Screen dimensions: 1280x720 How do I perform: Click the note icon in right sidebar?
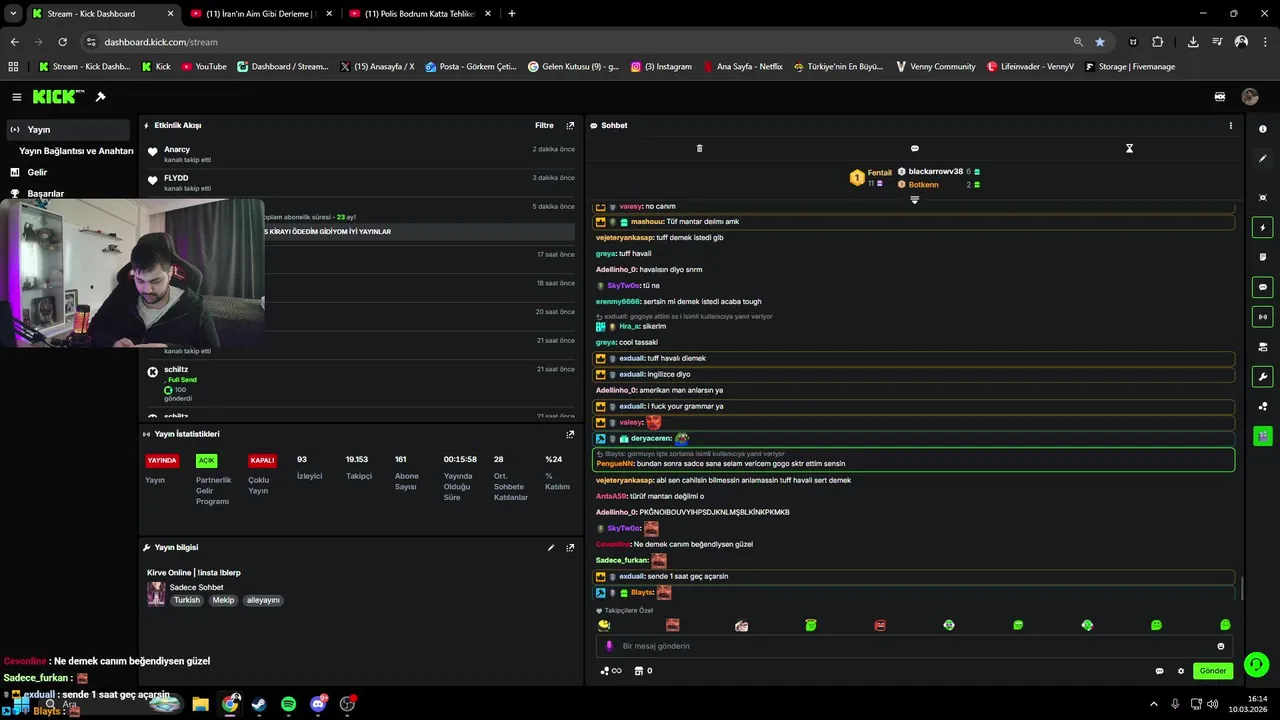point(1263,257)
